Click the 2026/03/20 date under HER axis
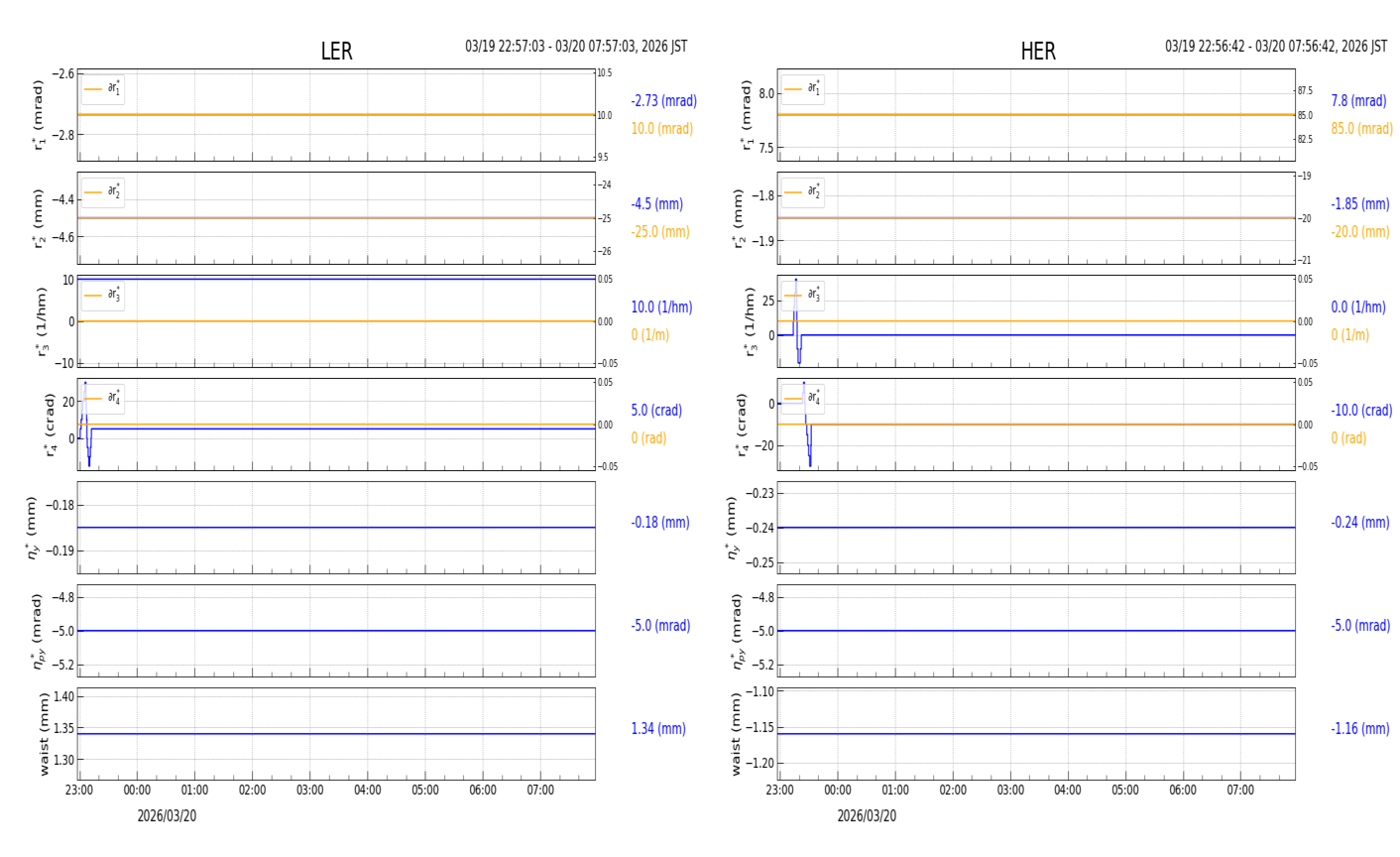The image size is (1400, 857). (x=867, y=816)
